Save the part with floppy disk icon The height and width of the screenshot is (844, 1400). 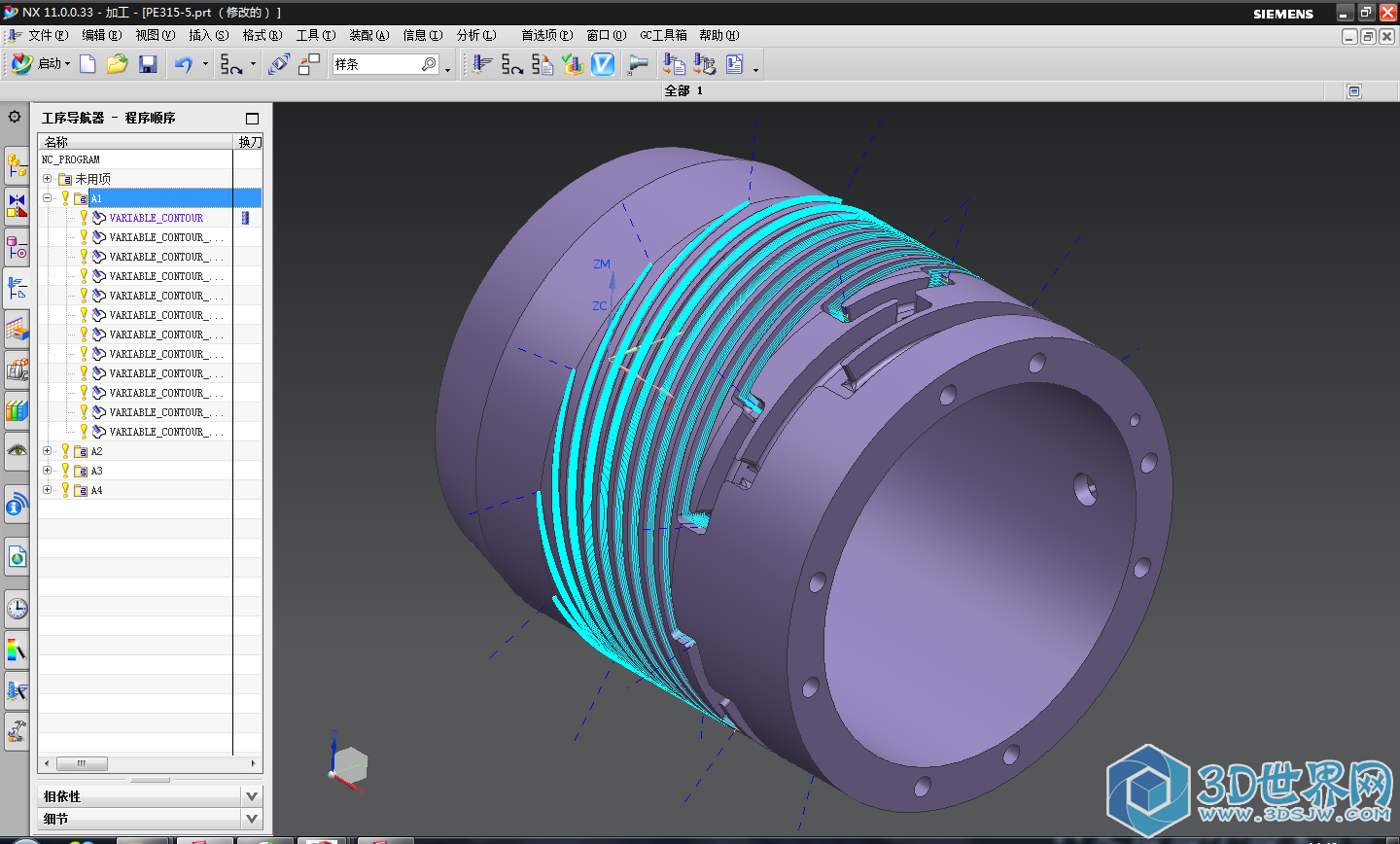point(148,64)
